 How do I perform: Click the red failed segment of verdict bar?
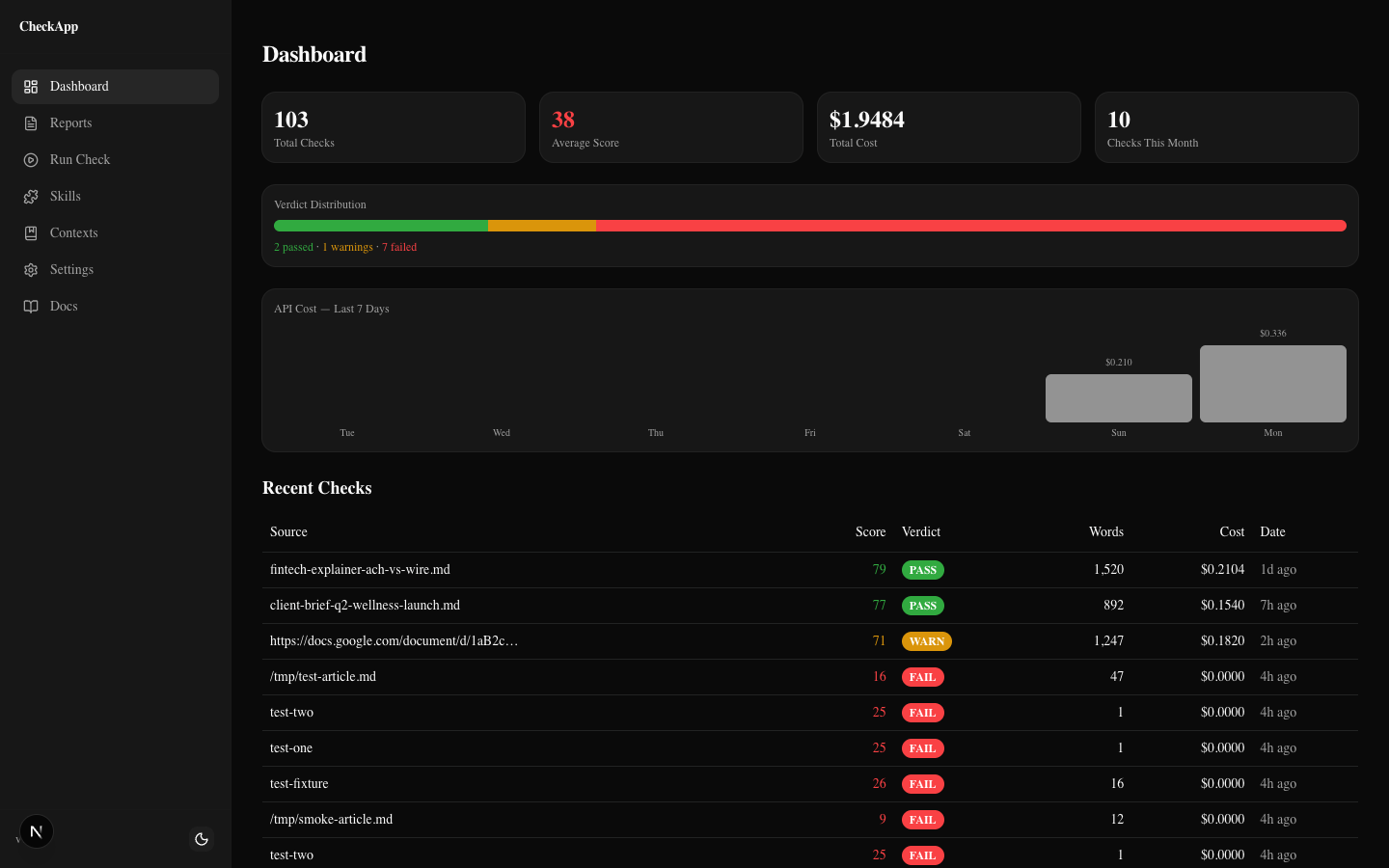pos(970,226)
